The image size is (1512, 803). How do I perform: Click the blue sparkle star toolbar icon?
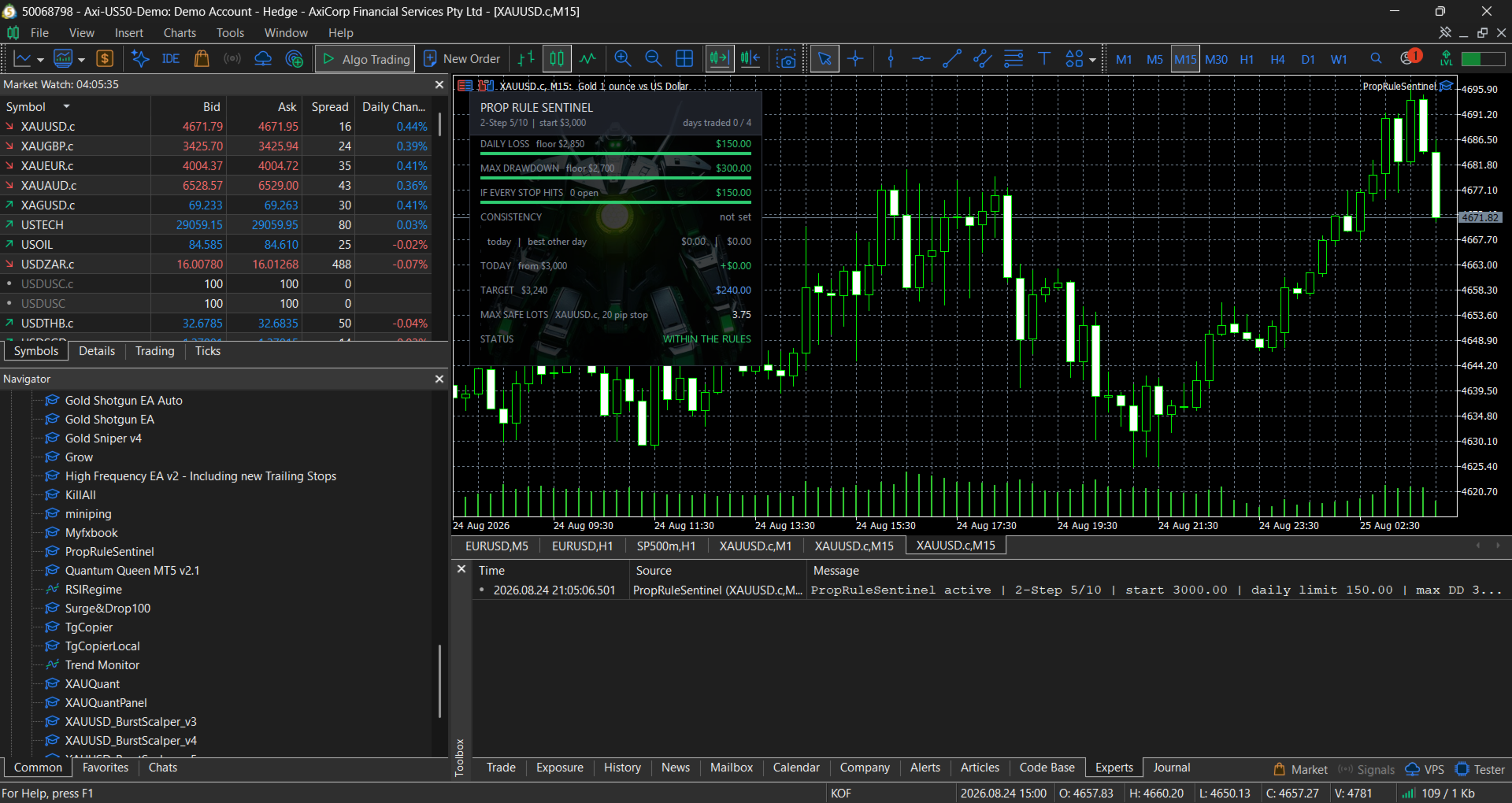tap(140, 59)
